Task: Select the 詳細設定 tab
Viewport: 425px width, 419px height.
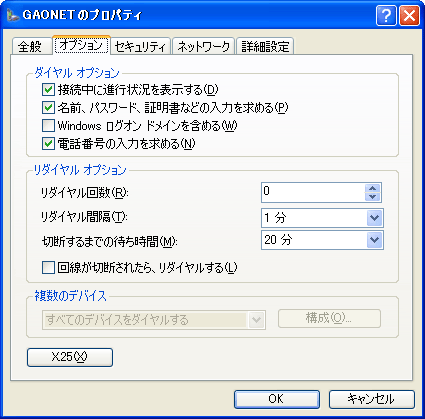Action: click(x=265, y=46)
